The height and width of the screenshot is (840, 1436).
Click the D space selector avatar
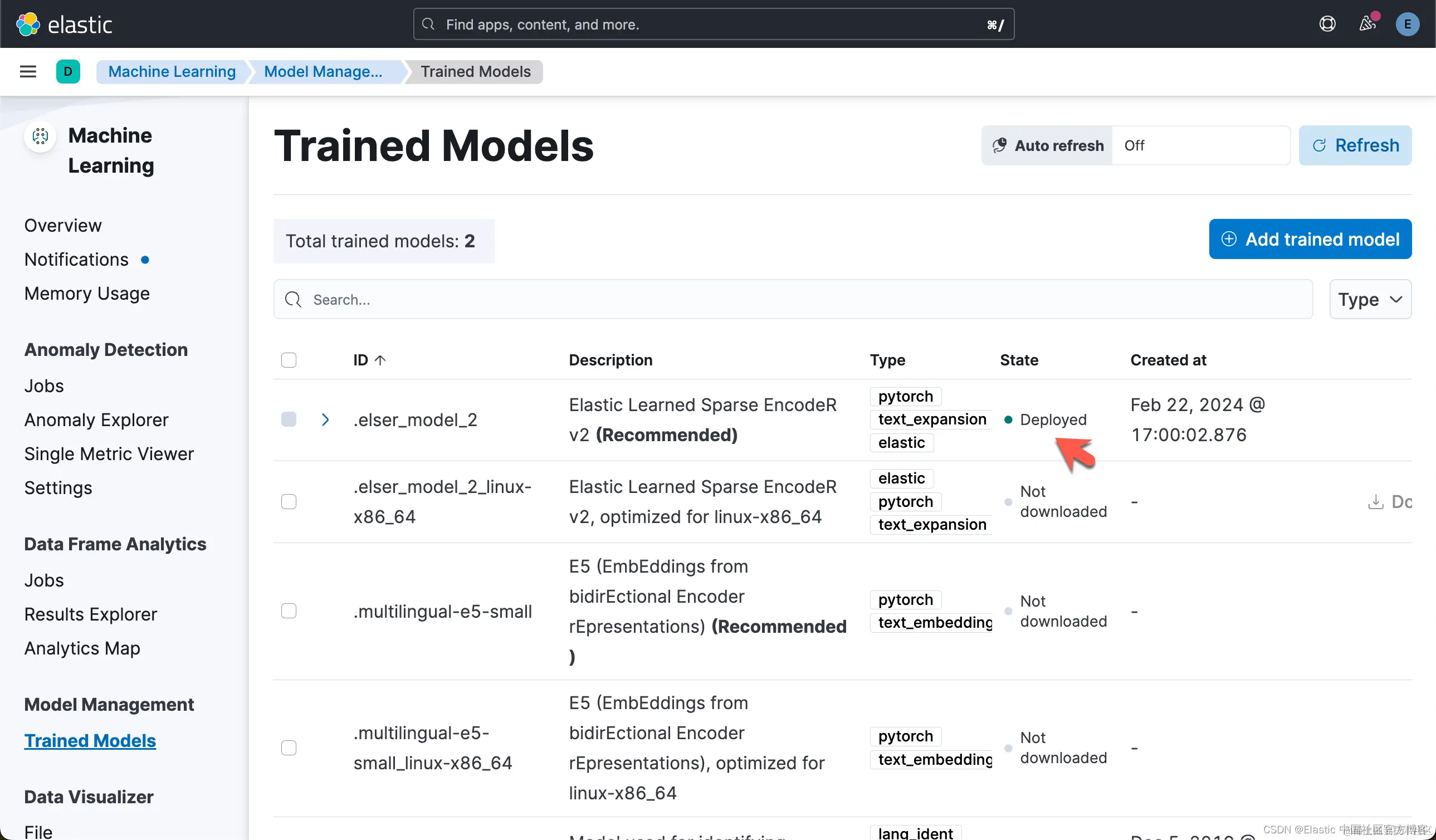point(68,72)
